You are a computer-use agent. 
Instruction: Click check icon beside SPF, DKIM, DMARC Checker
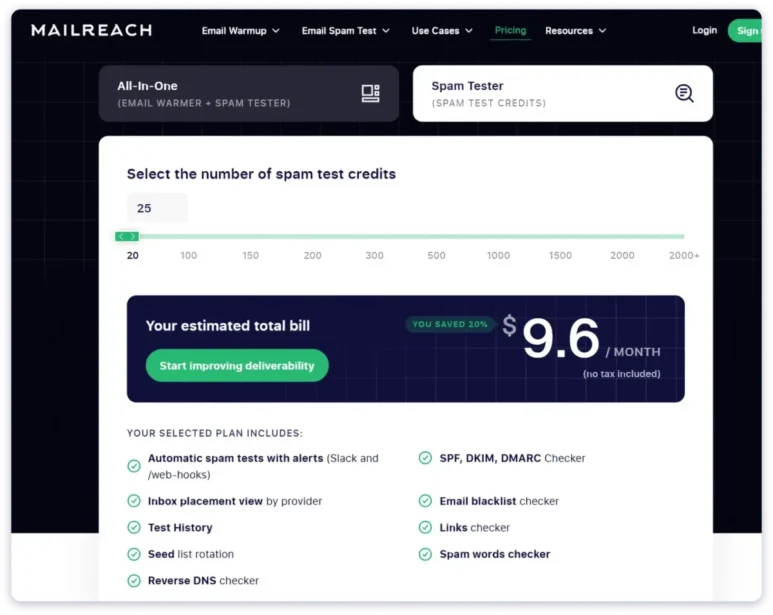click(x=425, y=459)
